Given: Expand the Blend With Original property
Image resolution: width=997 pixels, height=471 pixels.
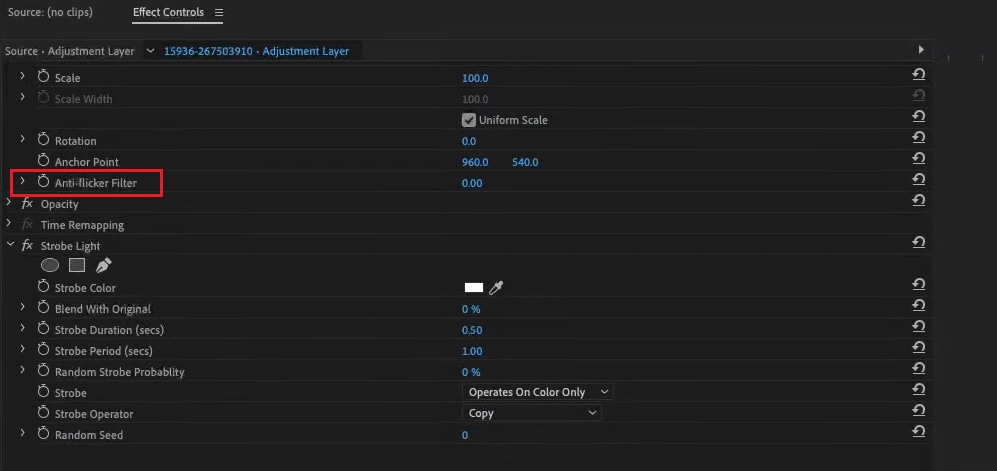Looking at the screenshot, I should pyautogui.click(x=22, y=307).
